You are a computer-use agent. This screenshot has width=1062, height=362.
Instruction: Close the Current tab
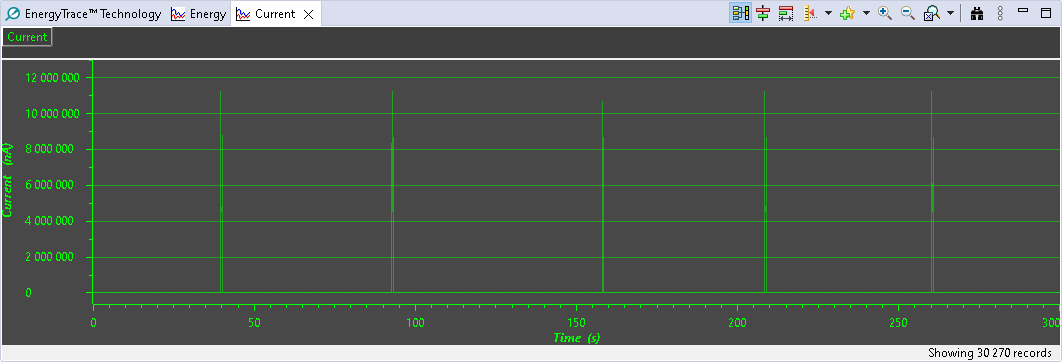point(308,14)
